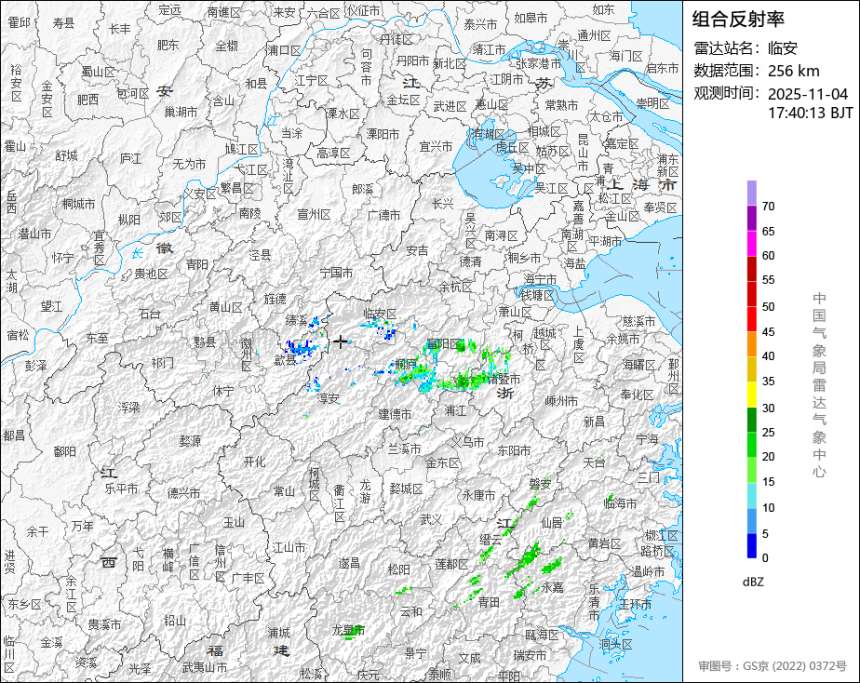Click the 上海市 map label
The height and width of the screenshot is (683, 860).
pos(642,185)
